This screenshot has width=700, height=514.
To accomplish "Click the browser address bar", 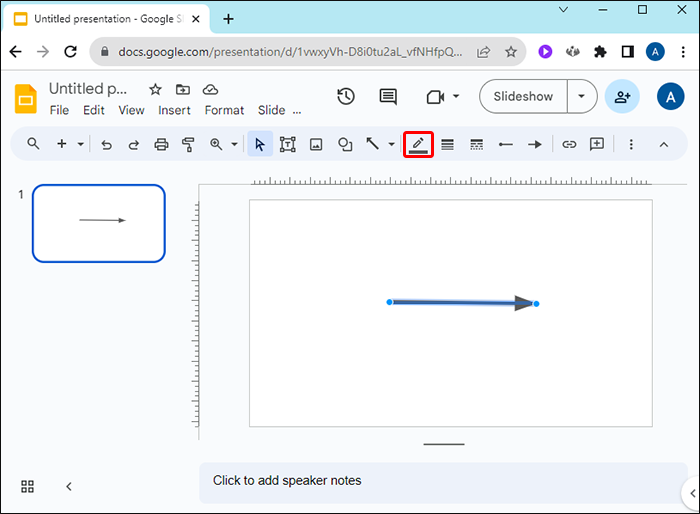I will (x=289, y=52).
